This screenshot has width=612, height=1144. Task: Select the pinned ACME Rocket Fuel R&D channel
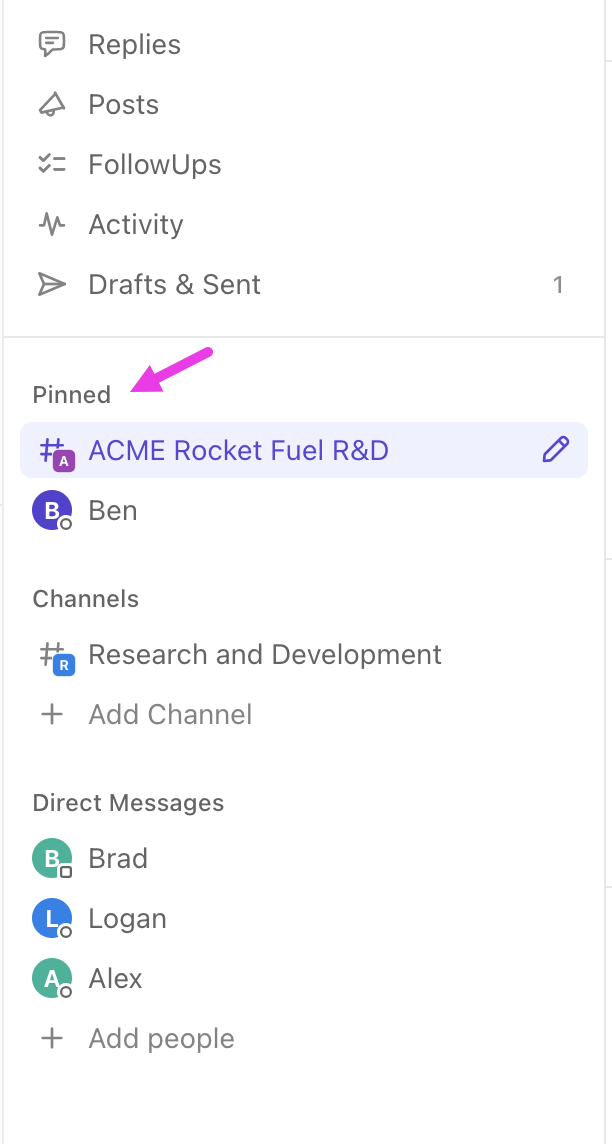[x=238, y=450]
